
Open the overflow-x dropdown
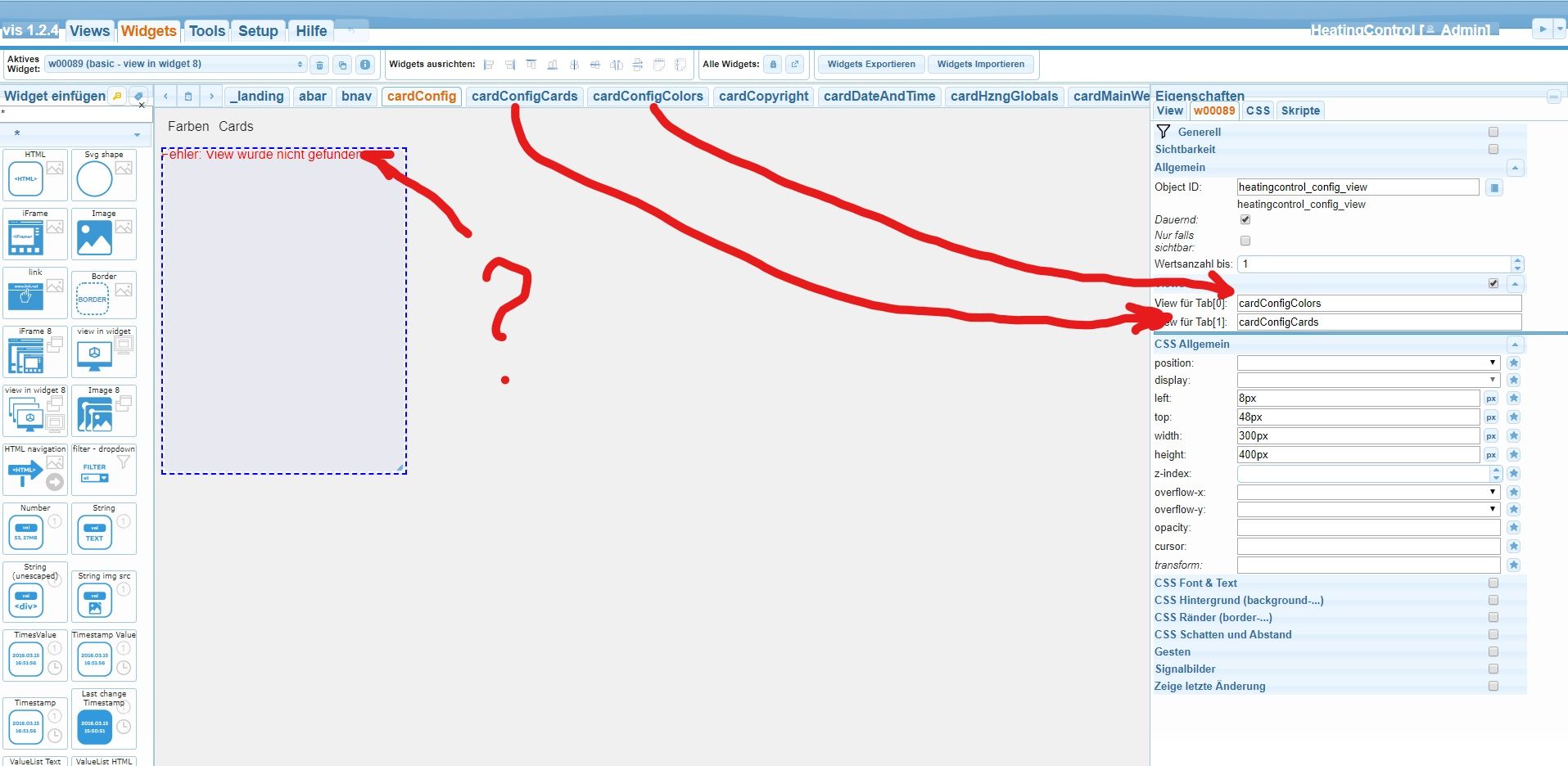1368,492
